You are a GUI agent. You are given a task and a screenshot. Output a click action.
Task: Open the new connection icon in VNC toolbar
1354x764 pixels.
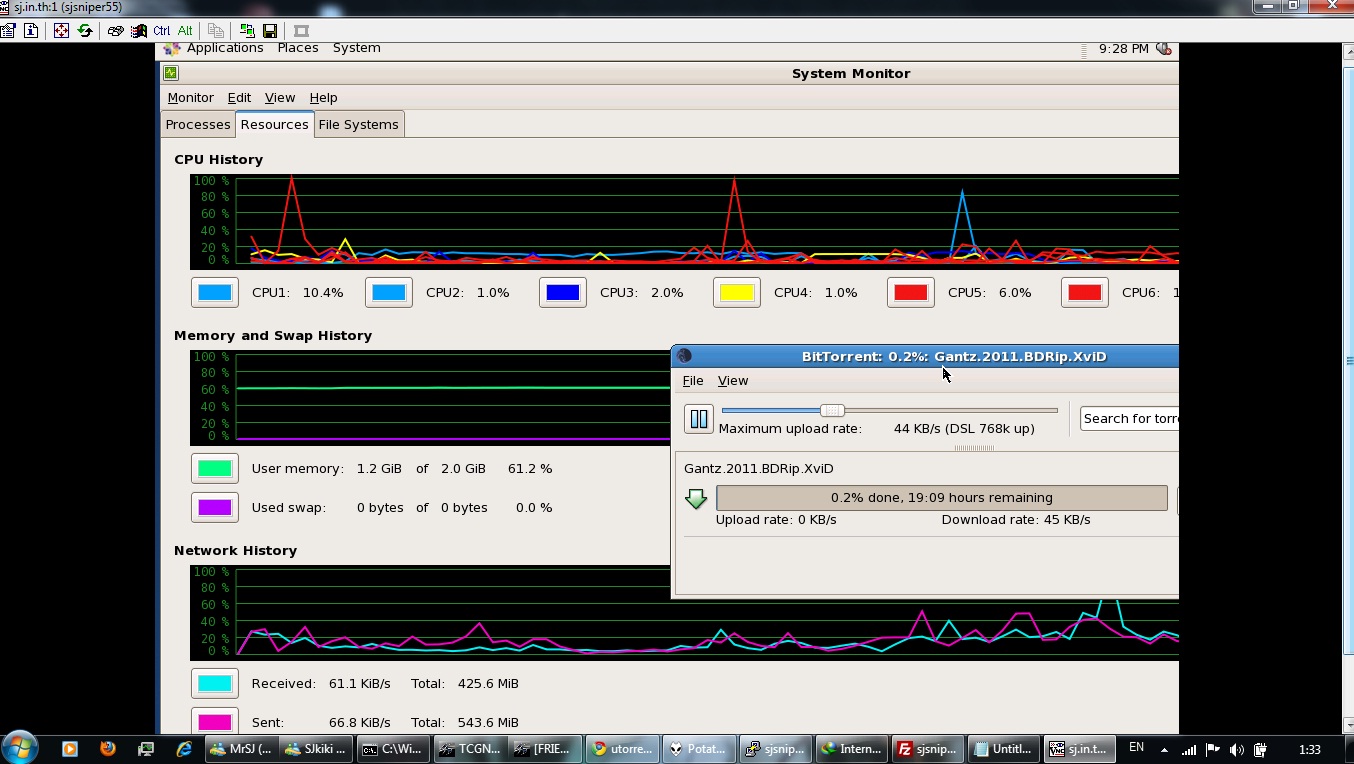(x=247, y=31)
